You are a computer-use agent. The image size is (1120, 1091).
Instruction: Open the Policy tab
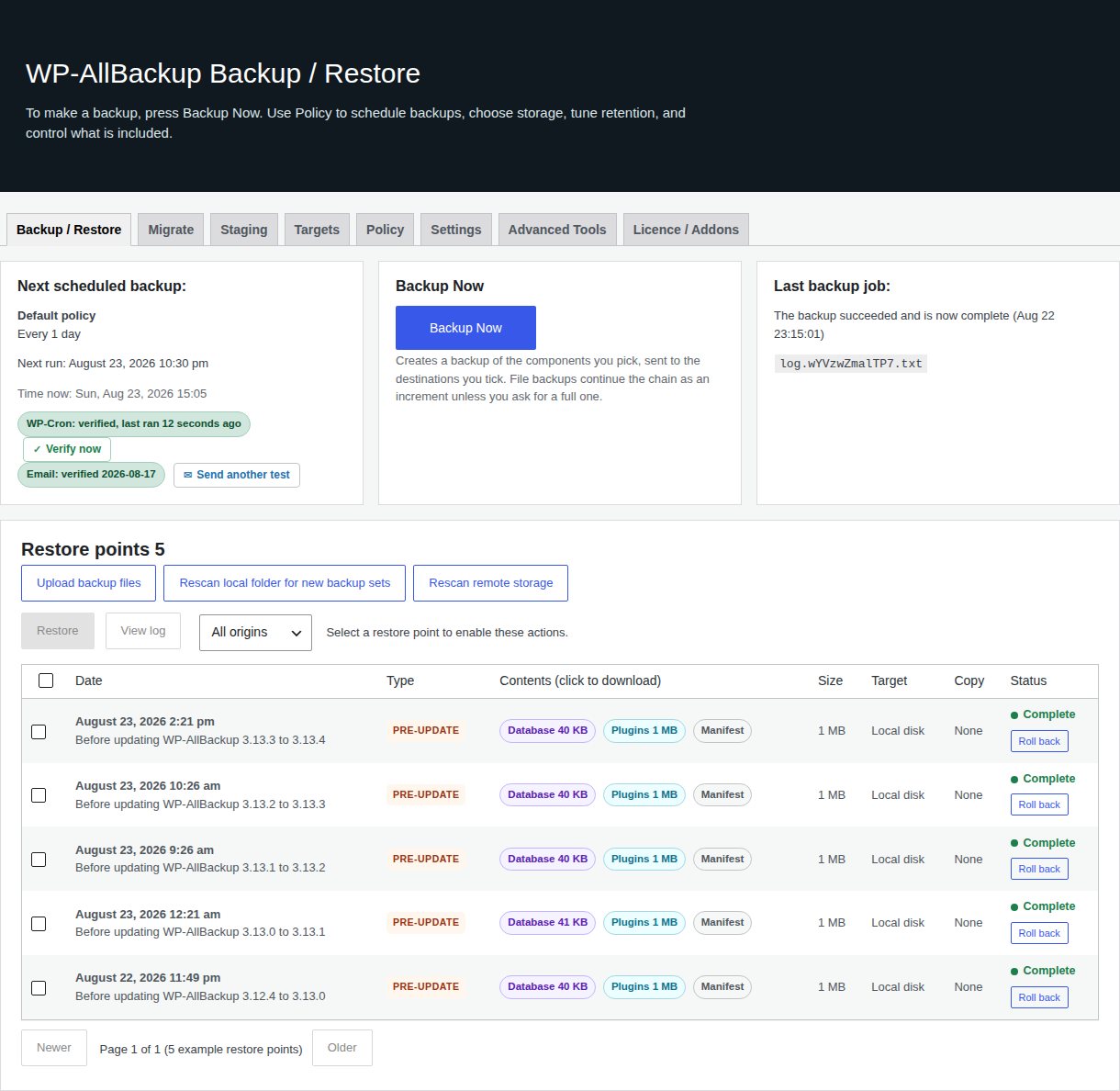tap(386, 230)
